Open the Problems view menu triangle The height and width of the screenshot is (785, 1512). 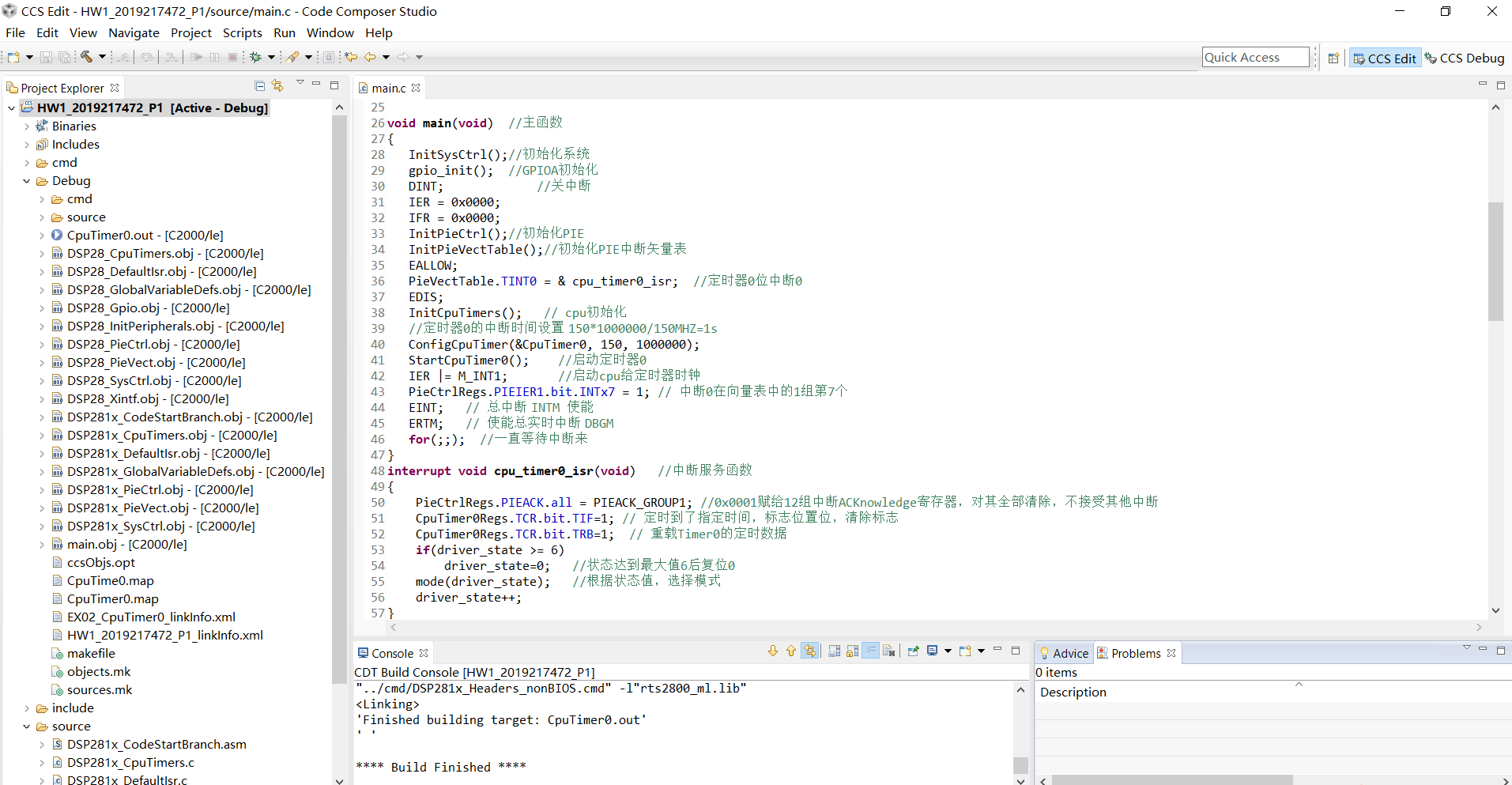tap(1466, 647)
